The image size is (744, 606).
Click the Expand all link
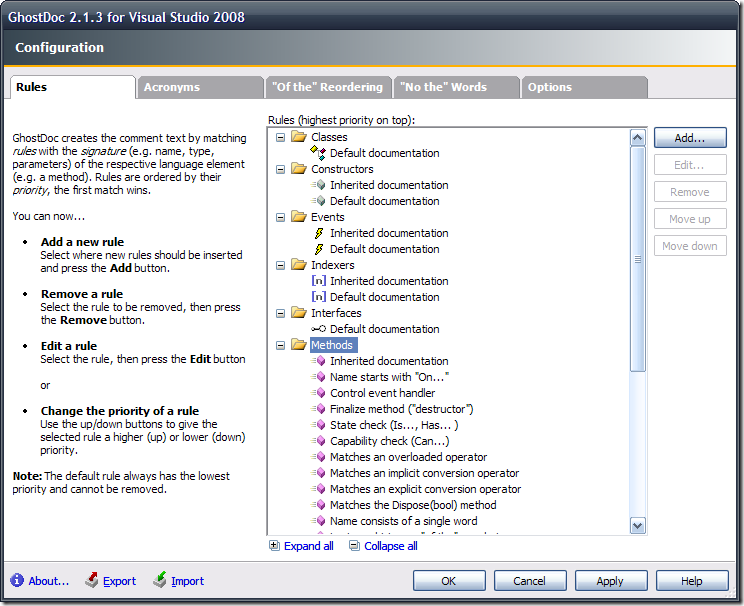click(309, 546)
